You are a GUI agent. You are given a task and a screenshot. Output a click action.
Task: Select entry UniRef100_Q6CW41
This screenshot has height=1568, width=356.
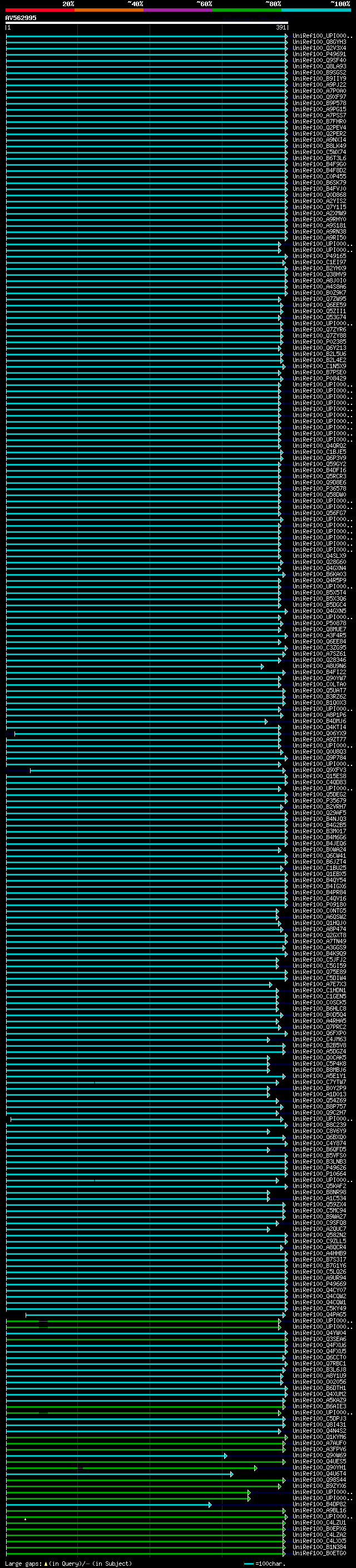(319, 856)
